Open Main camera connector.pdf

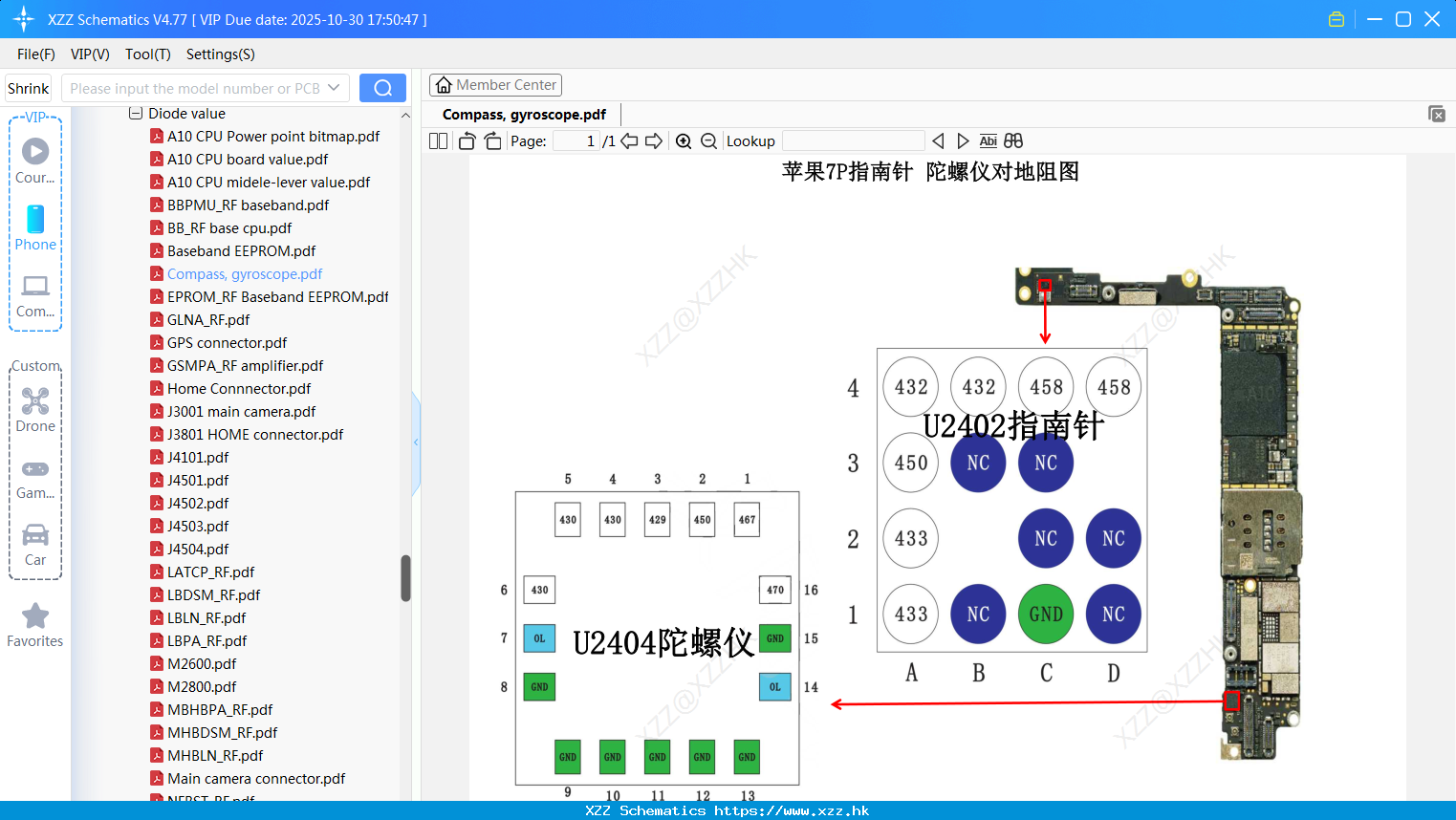click(256, 779)
